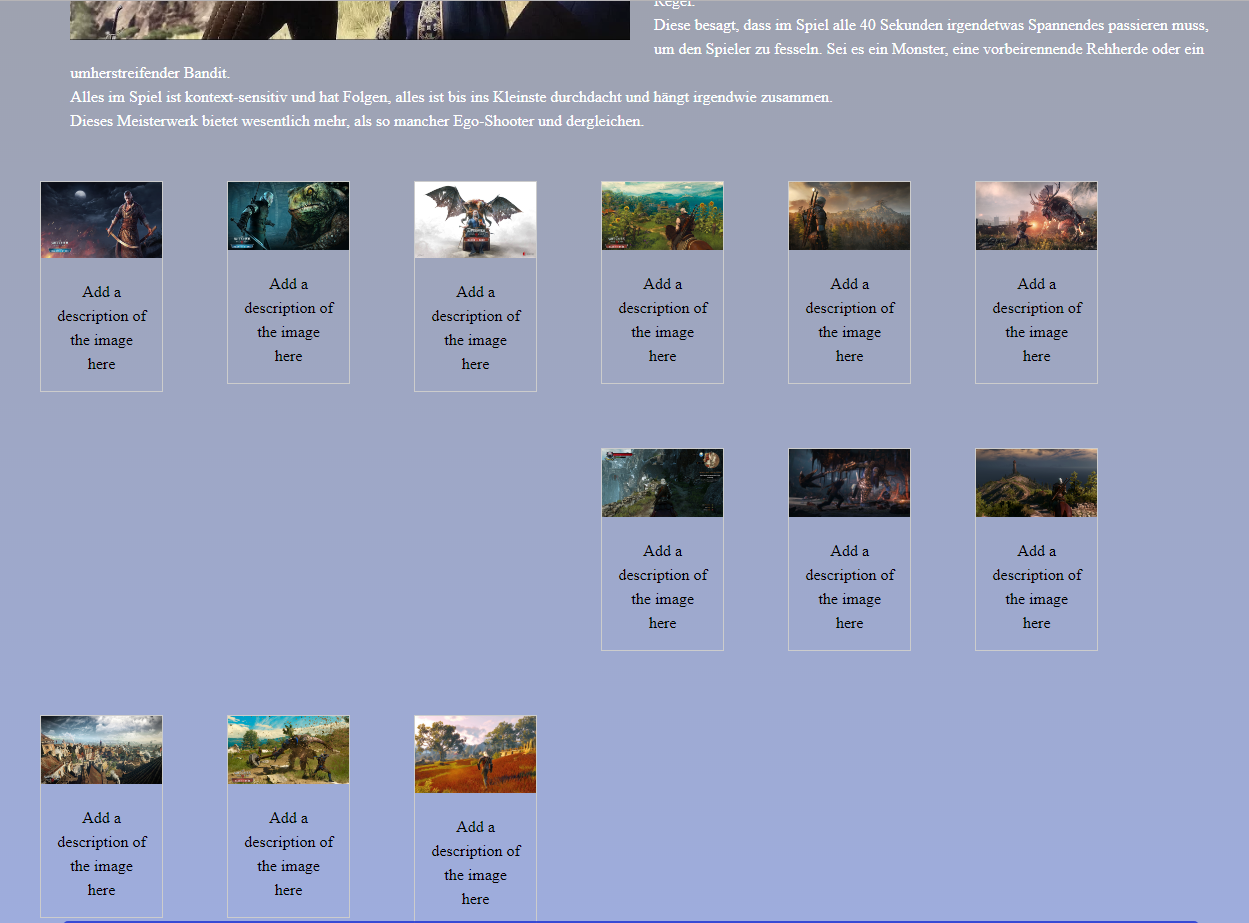Click caption under the green meadow fight image

point(288,854)
